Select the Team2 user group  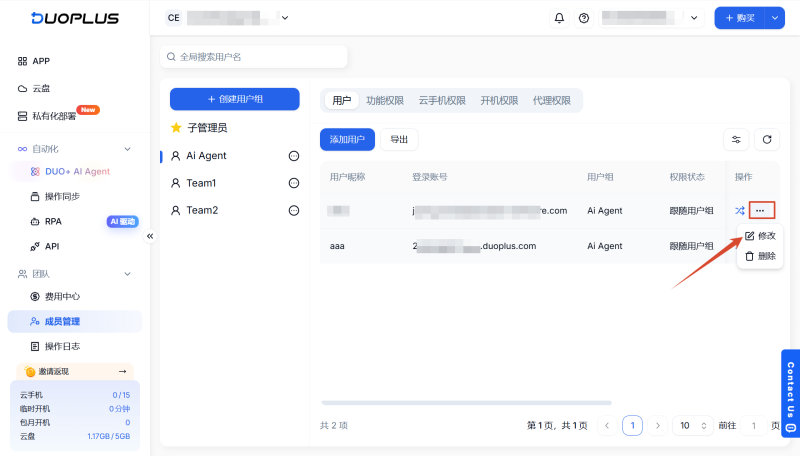tap(202, 210)
